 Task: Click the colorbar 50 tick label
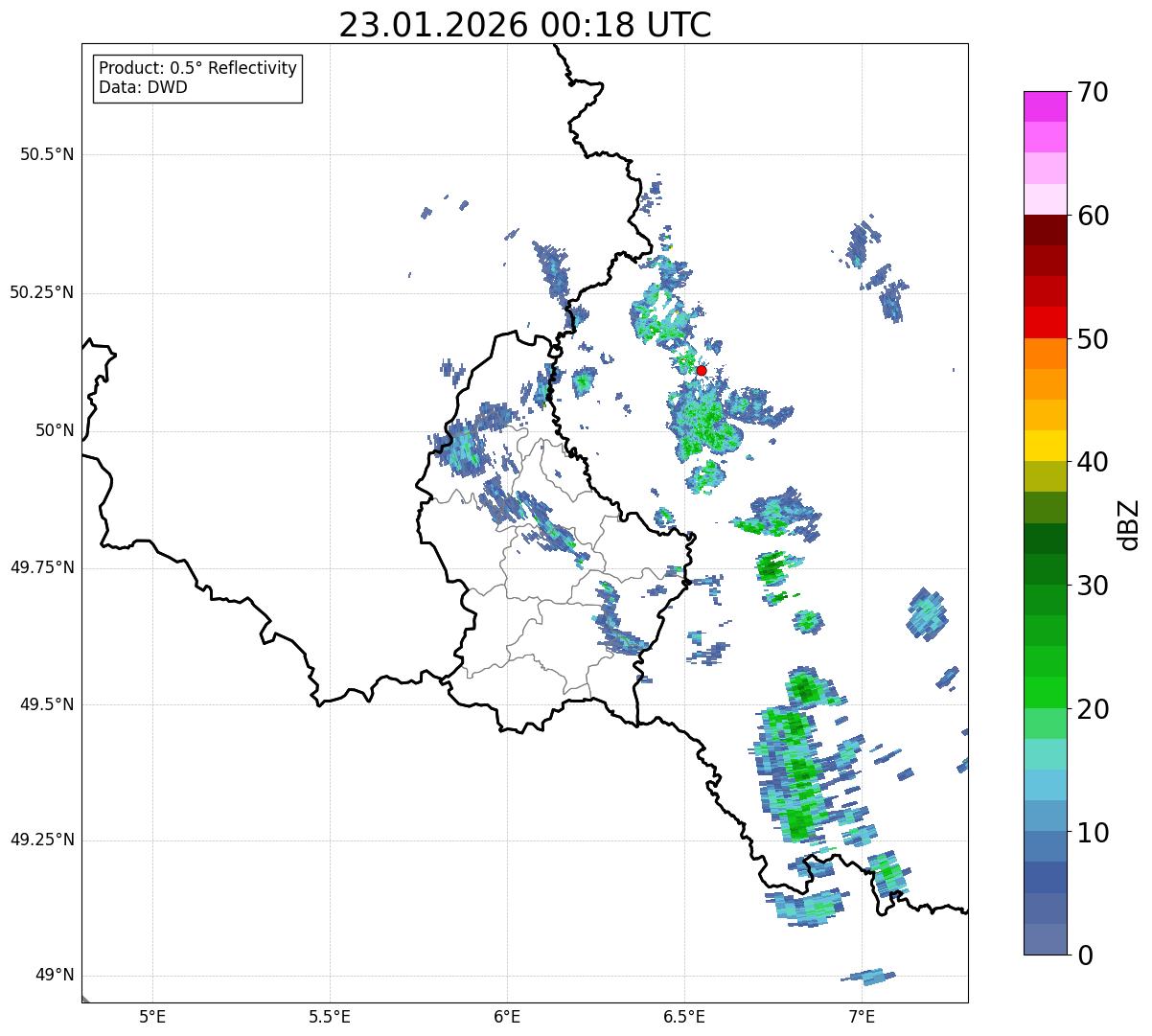pyautogui.click(x=1092, y=339)
